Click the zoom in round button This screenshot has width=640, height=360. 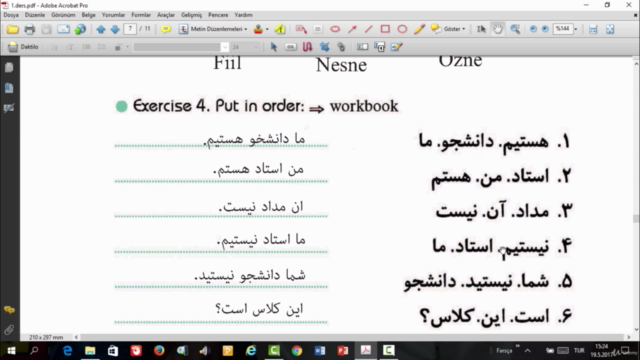click(545, 29)
